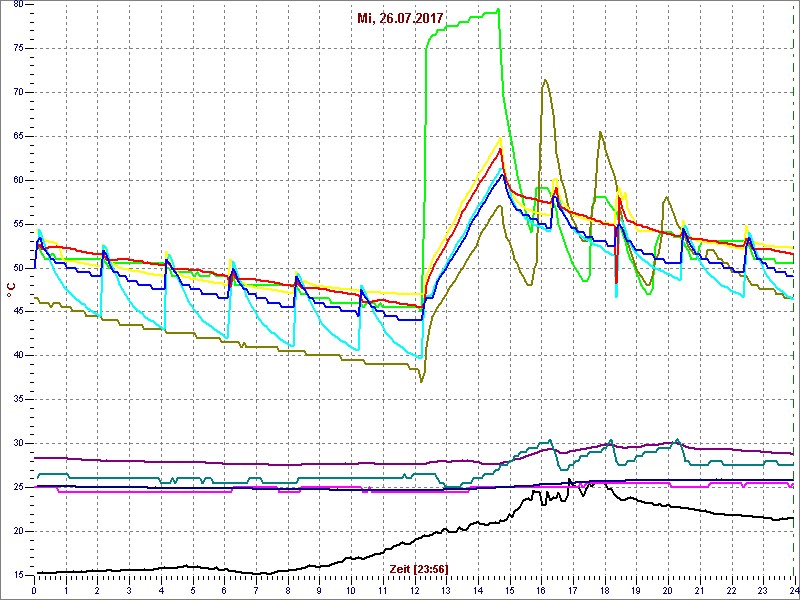Select the 50 tick on the y-axis
Image resolution: width=800 pixels, height=600 pixels.
coord(17,268)
